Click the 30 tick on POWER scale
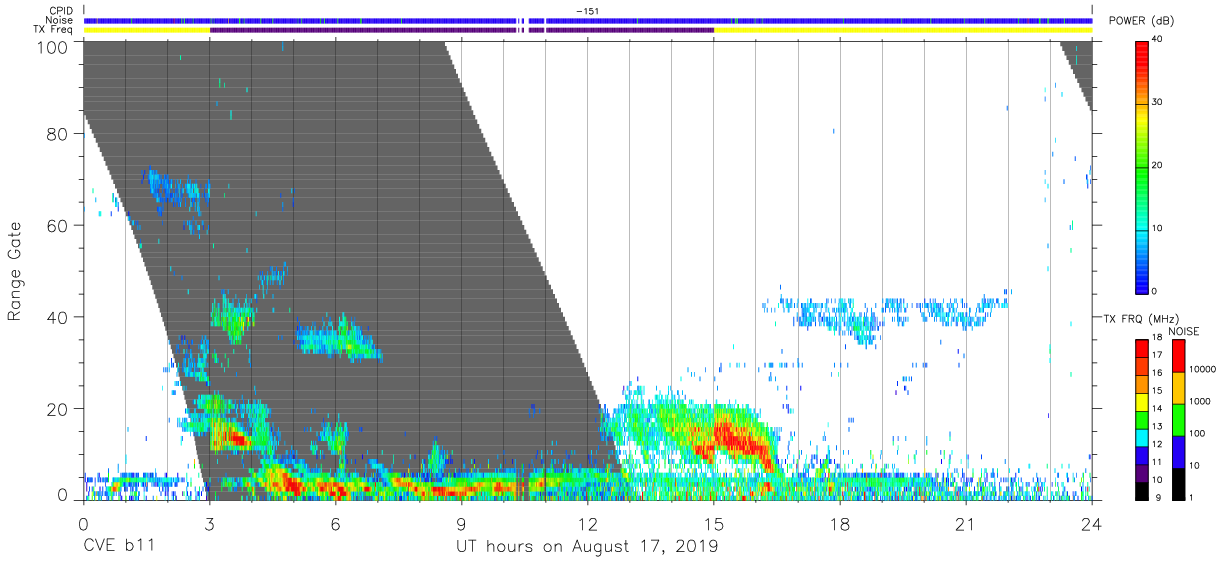 (1159, 103)
